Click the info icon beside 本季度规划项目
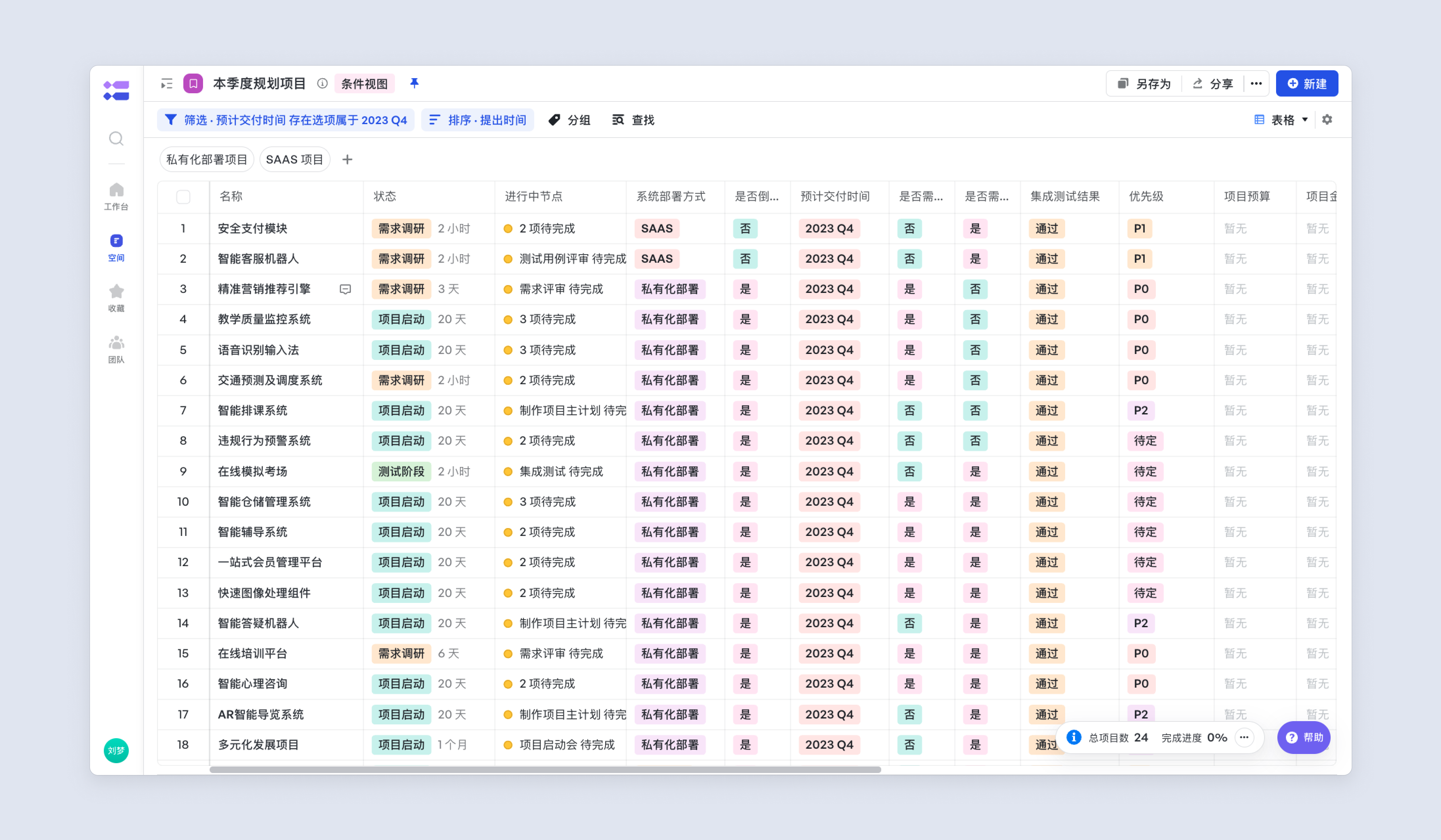Screen dimensions: 1441x840 tap(323, 83)
